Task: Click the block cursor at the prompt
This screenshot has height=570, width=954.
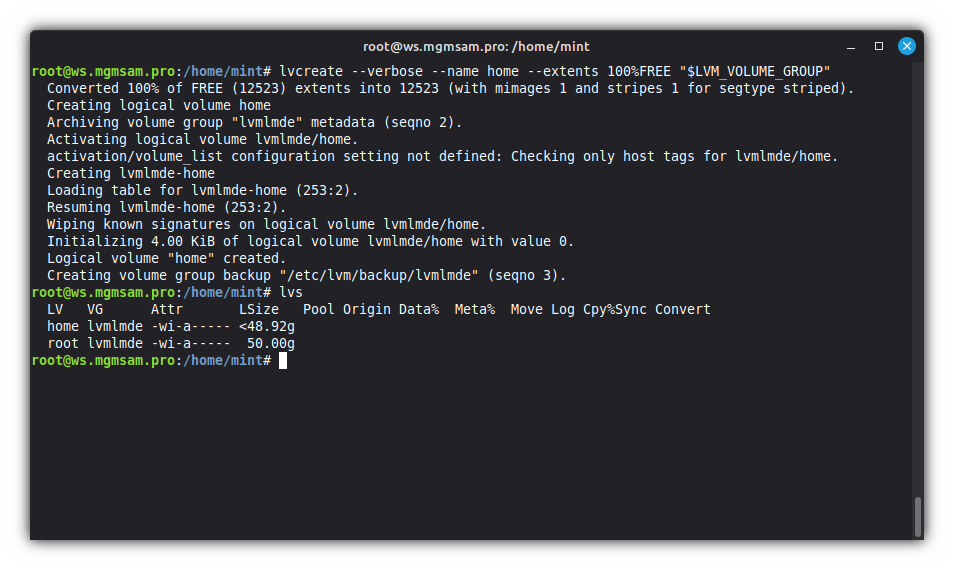Action: (x=283, y=360)
